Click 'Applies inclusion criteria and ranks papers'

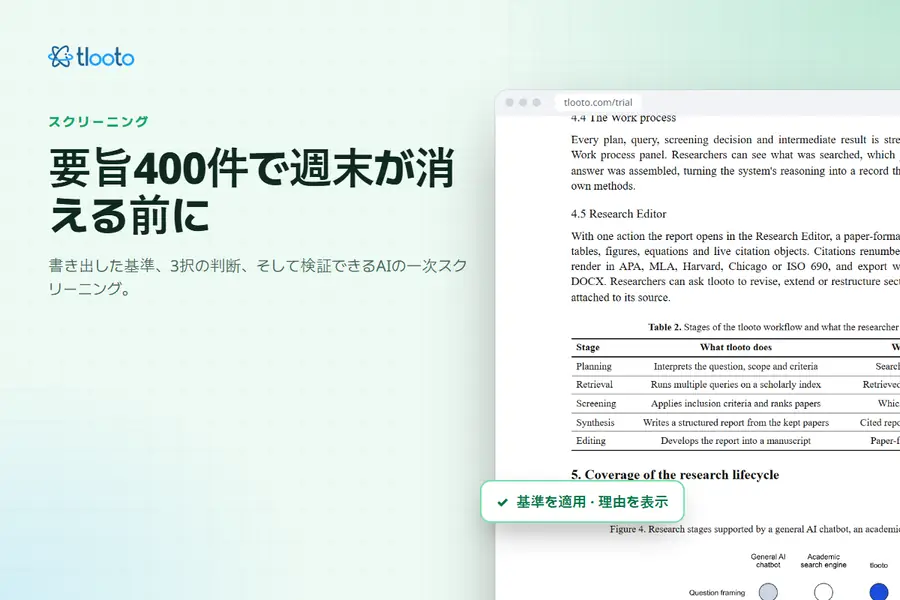click(x=736, y=404)
